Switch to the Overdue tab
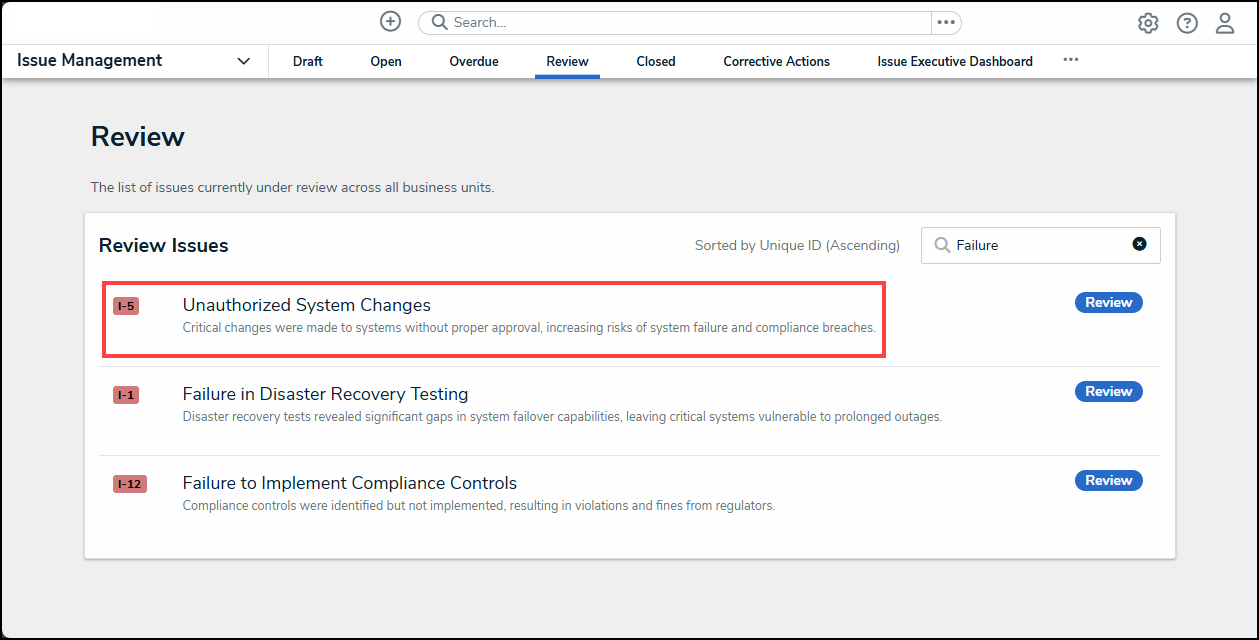Screen dimensions: 1259x640 coord(474,61)
